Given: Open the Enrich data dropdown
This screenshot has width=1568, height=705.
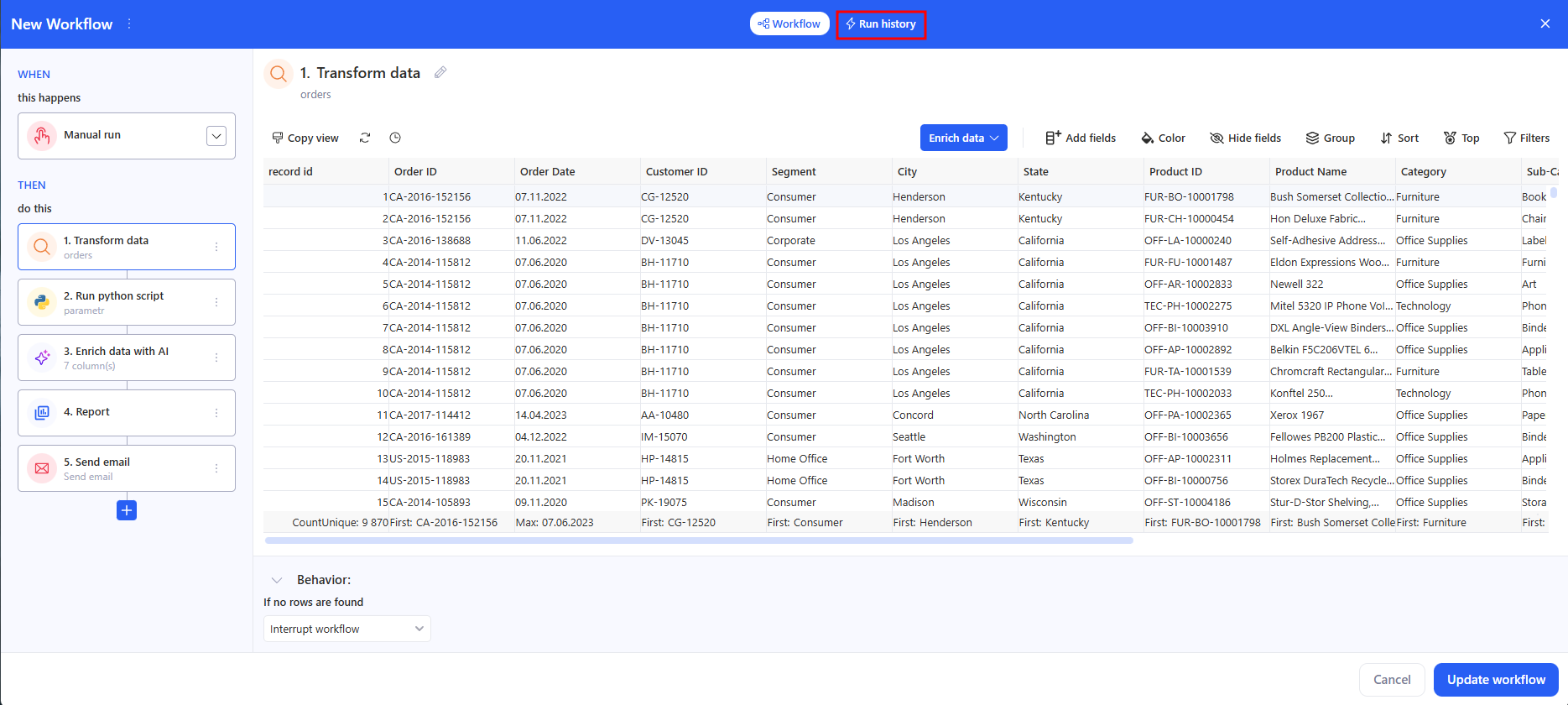Looking at the screenshot, I should tap(963, 138).
